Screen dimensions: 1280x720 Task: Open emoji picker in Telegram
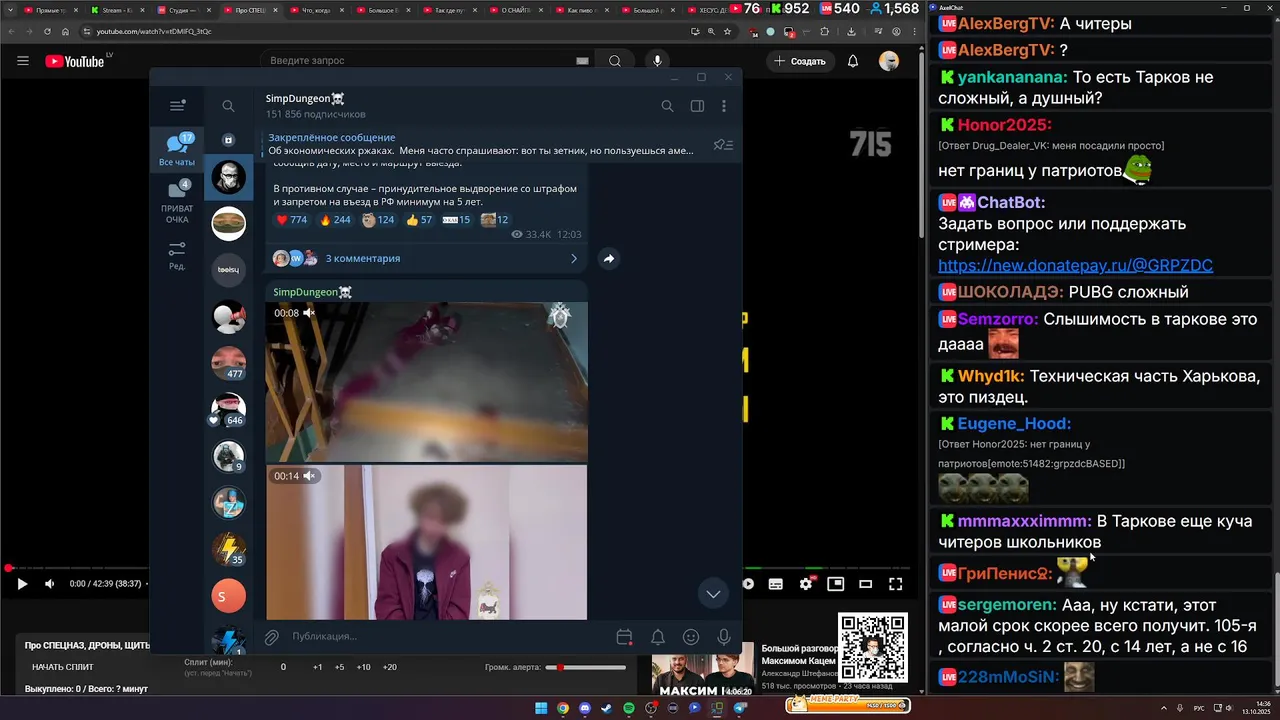691,637
